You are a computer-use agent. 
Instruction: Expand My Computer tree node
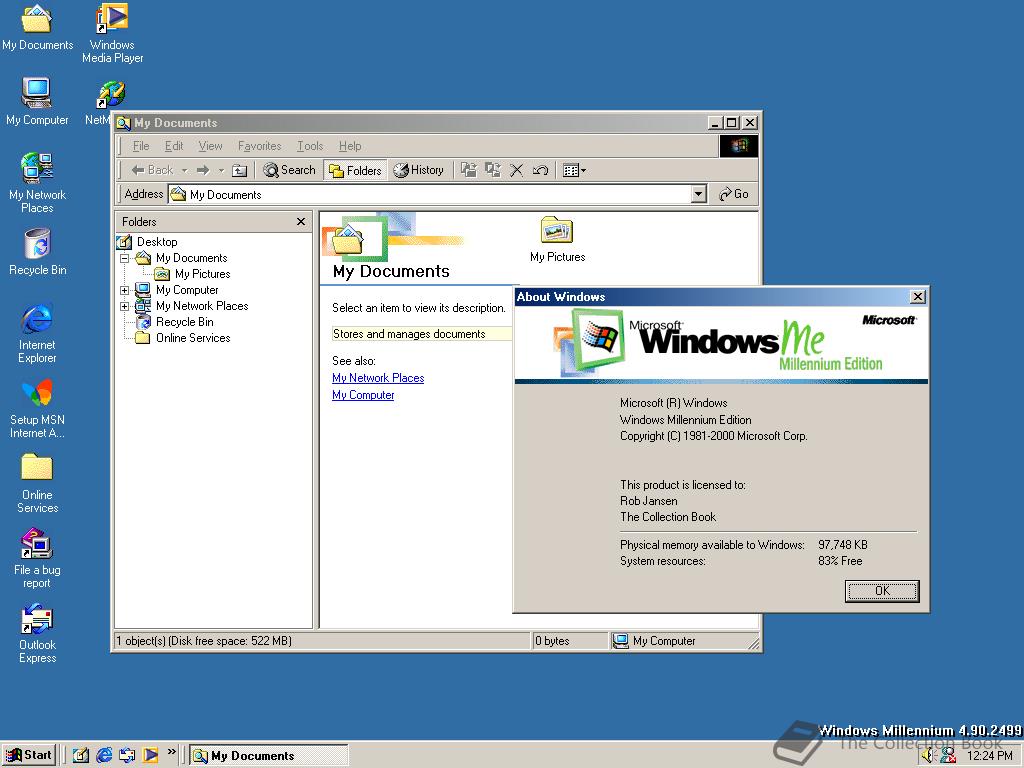point(124,290)
